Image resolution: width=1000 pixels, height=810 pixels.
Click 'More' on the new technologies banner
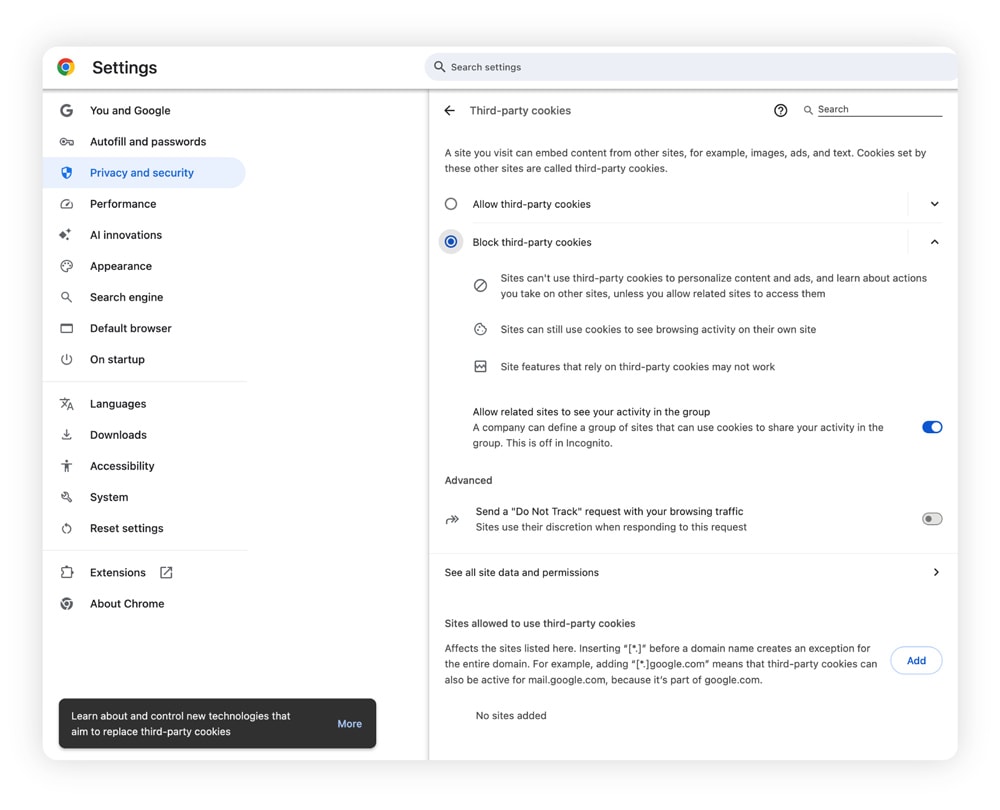(349, 723)
